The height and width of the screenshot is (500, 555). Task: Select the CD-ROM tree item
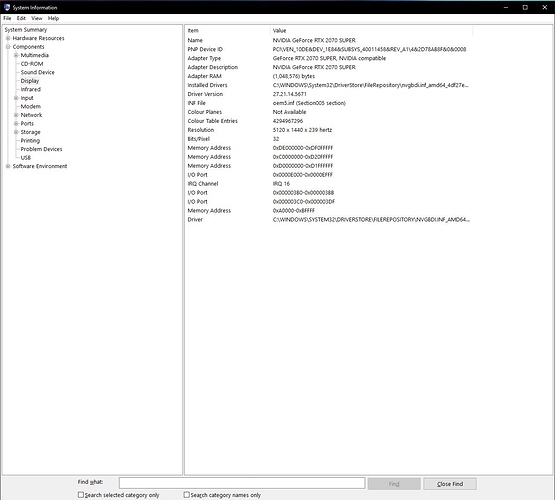click(x=32, y=64)
